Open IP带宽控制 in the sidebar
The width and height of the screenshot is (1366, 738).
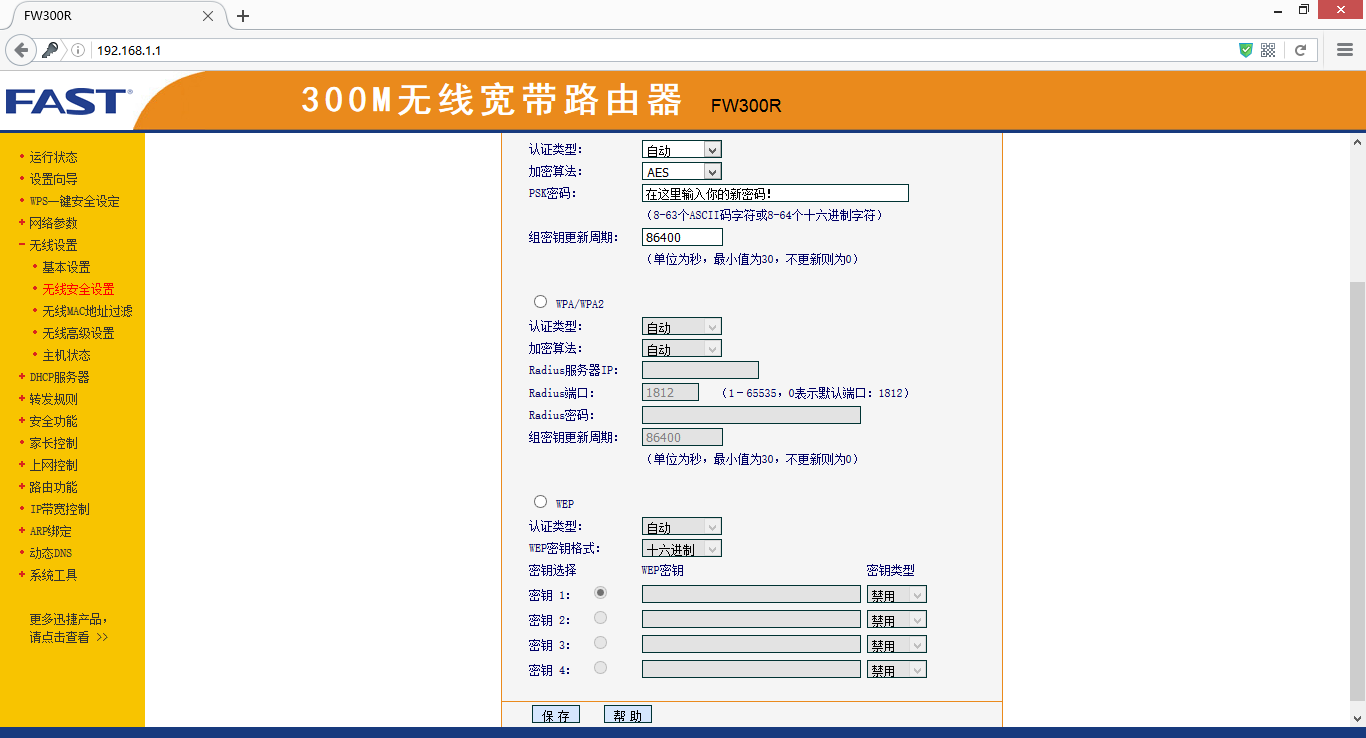tap(59, 509)
